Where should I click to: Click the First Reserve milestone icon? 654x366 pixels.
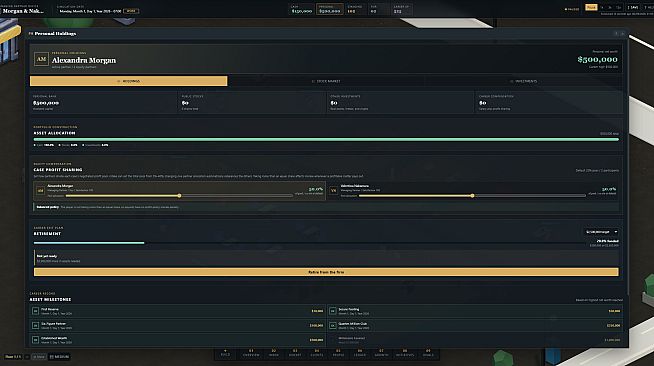tap(35, 311)
